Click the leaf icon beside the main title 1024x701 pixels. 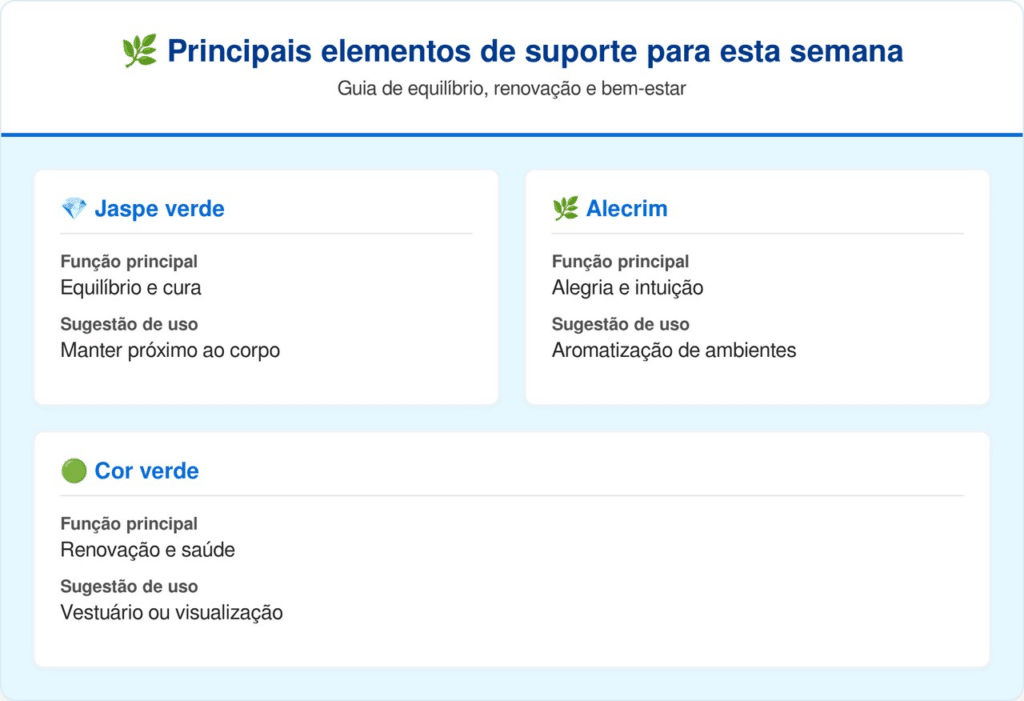point(139,51)
